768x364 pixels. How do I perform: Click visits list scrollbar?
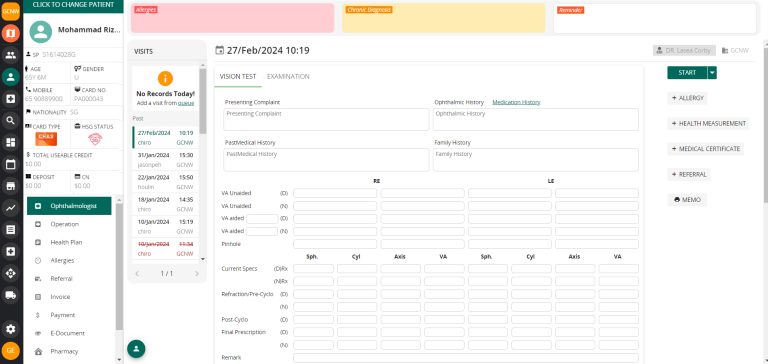pyautogui.click(x=203, y=100)
